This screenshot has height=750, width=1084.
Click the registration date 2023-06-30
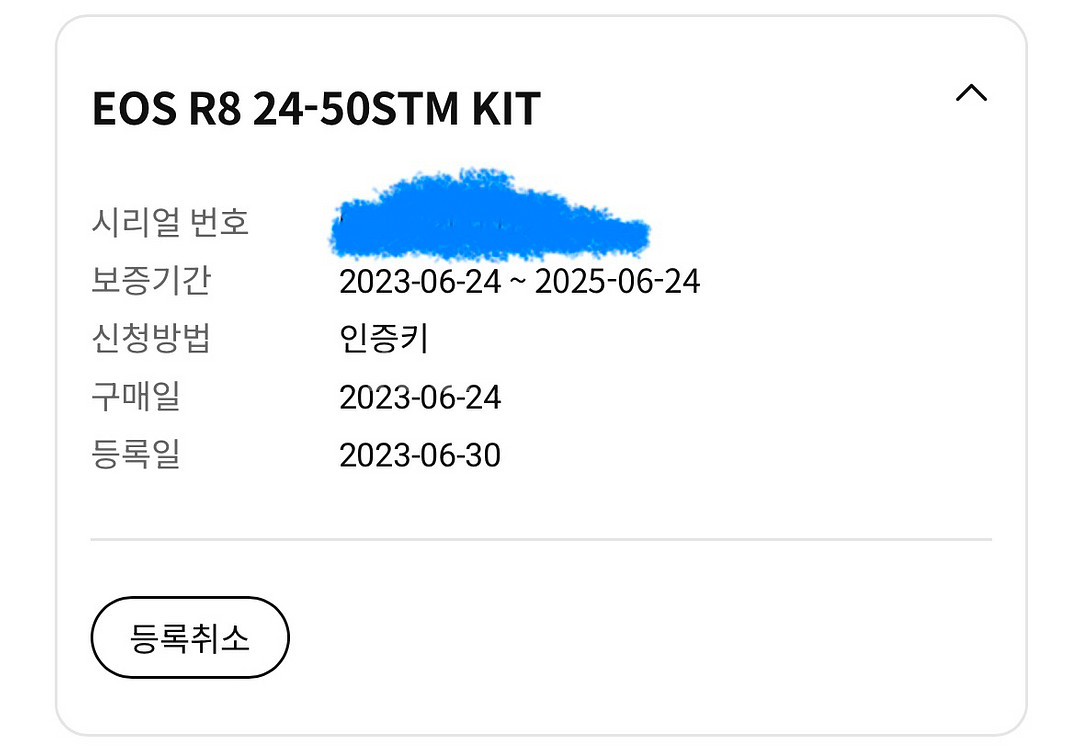(420, 456)
